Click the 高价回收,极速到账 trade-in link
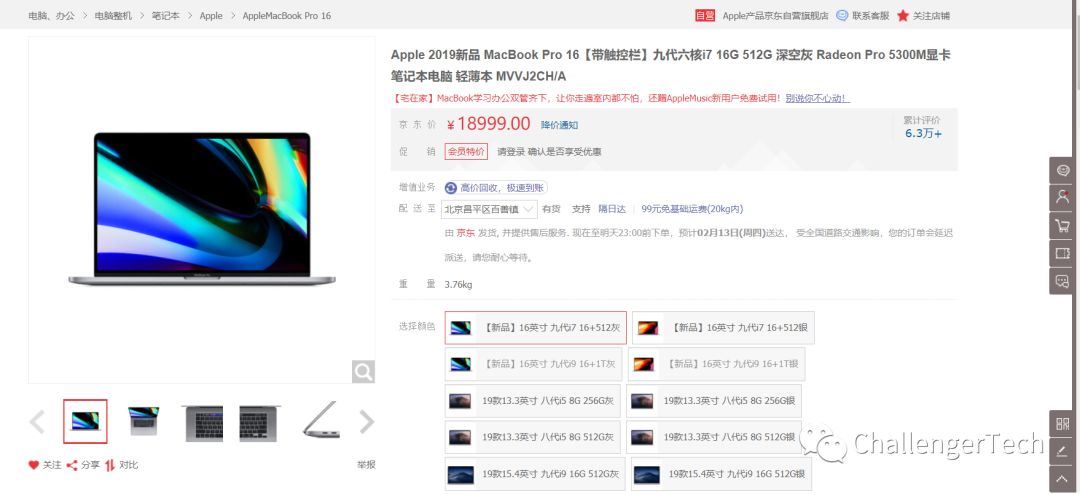 pyautogui.click(x=496, y=187)
